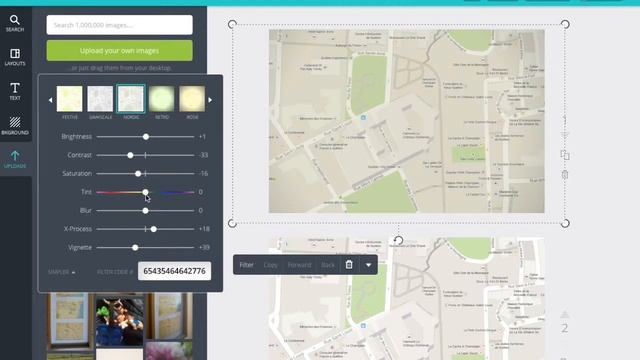Click the Saturation value -16
Image resolution: width=640 pixels, height=360 pixels.
[204, 173]
